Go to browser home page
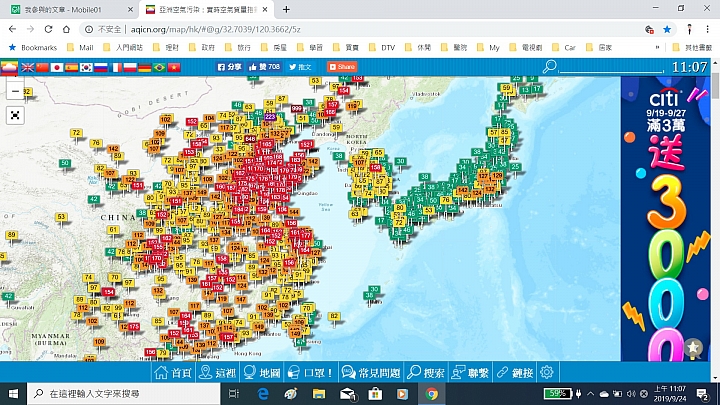The height and width of the screenshot is (405, 720). click(x=67, y=29)
